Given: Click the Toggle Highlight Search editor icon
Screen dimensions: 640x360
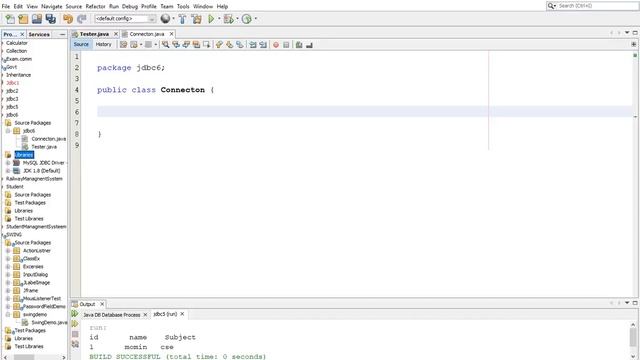Looking at the screenshot, I should pos(196,44).
